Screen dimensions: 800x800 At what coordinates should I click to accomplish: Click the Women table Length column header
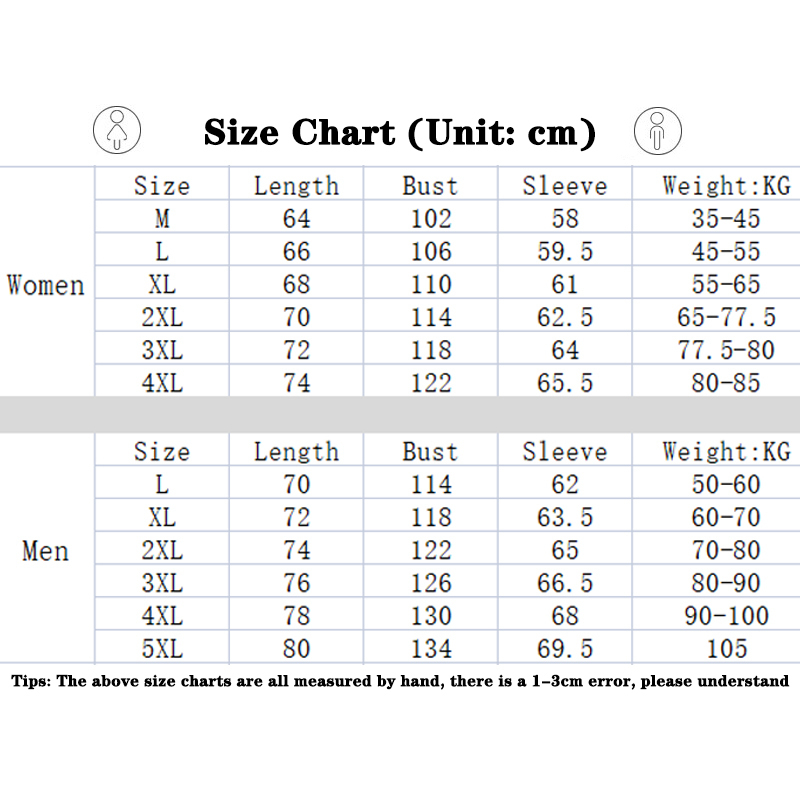tap(296, 186)
